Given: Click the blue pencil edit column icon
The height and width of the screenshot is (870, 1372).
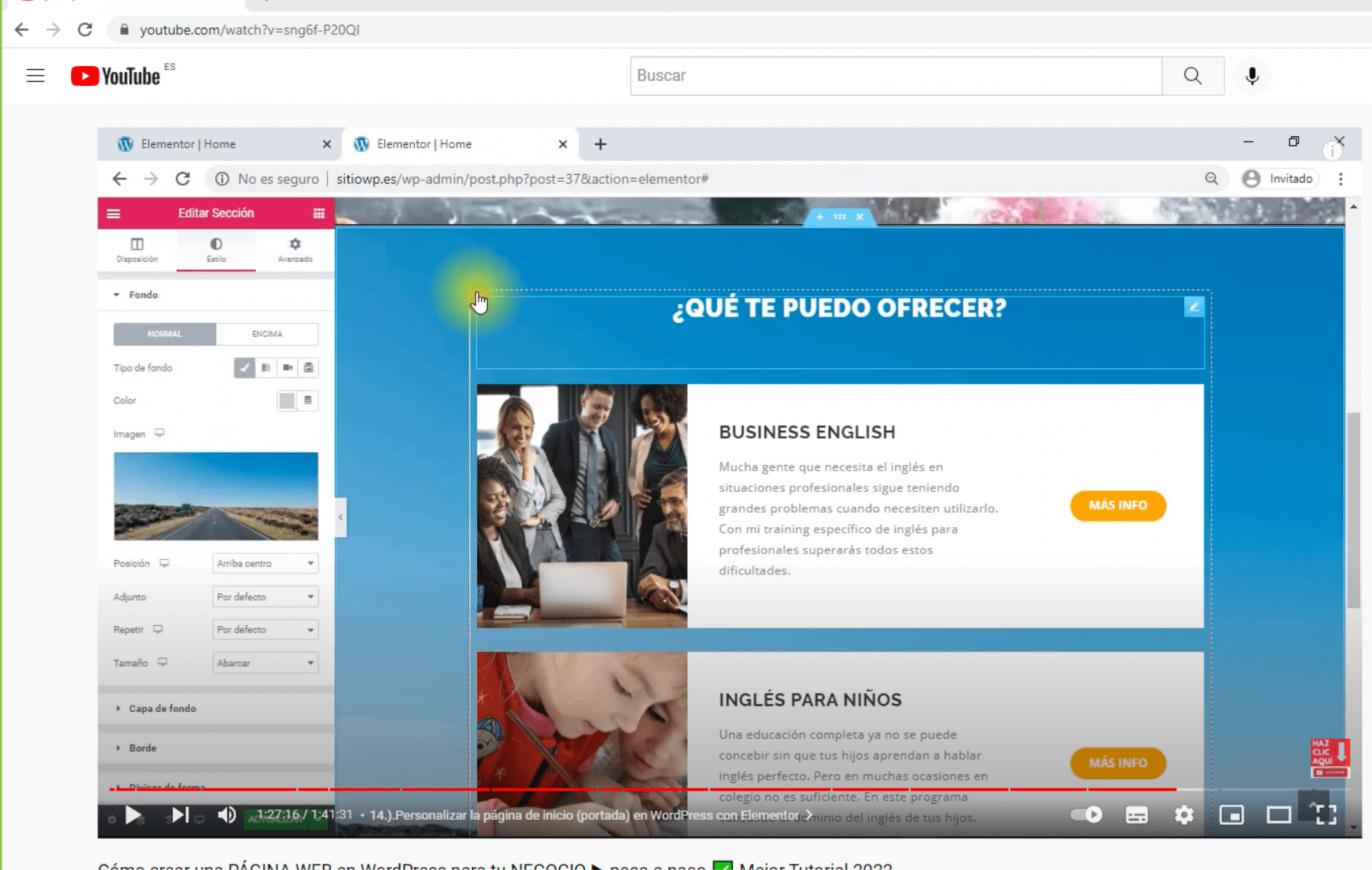Looking at the screenshot, I should pos(1194,306).
